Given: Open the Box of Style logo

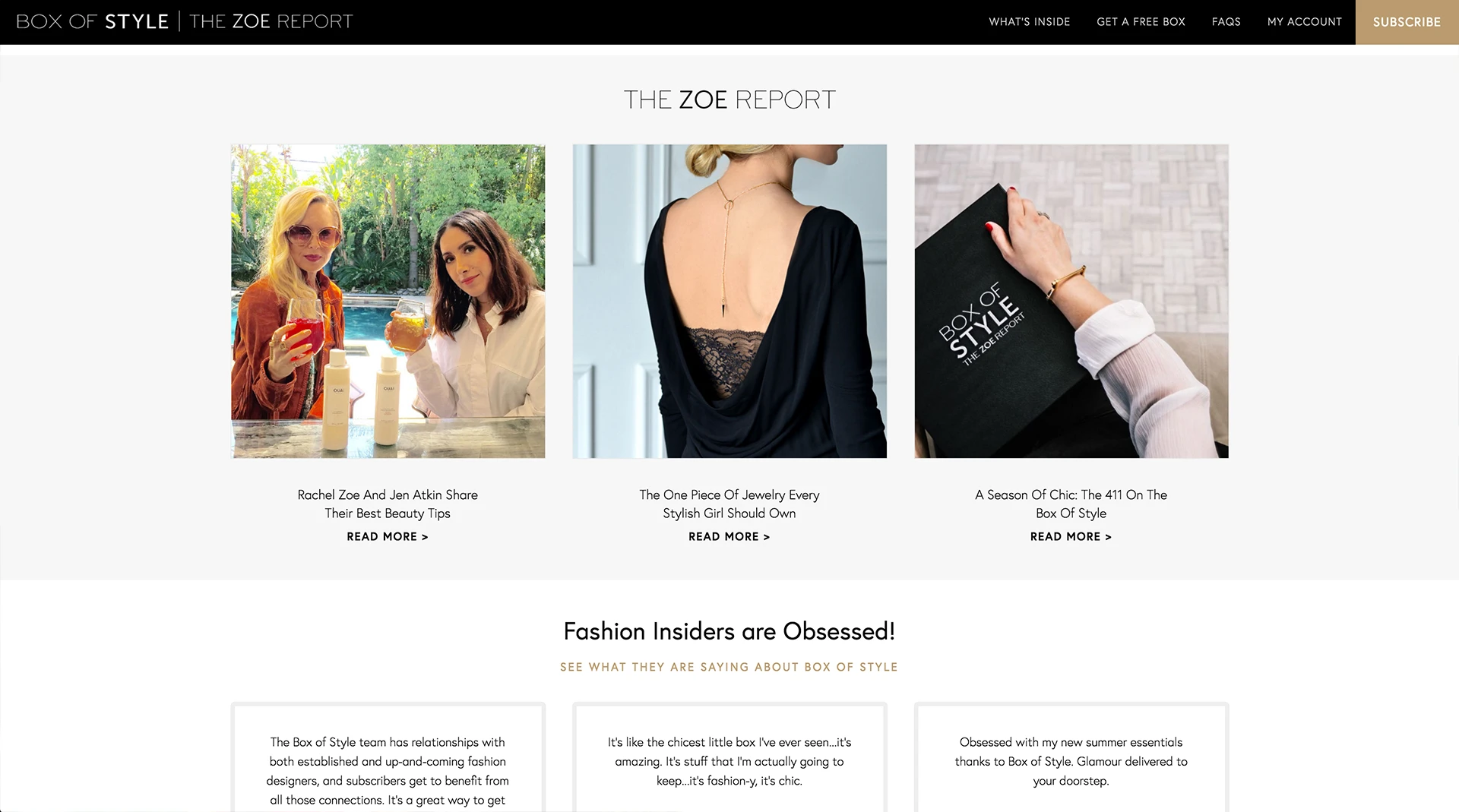Looking at the screenshot, I should 92,21.
